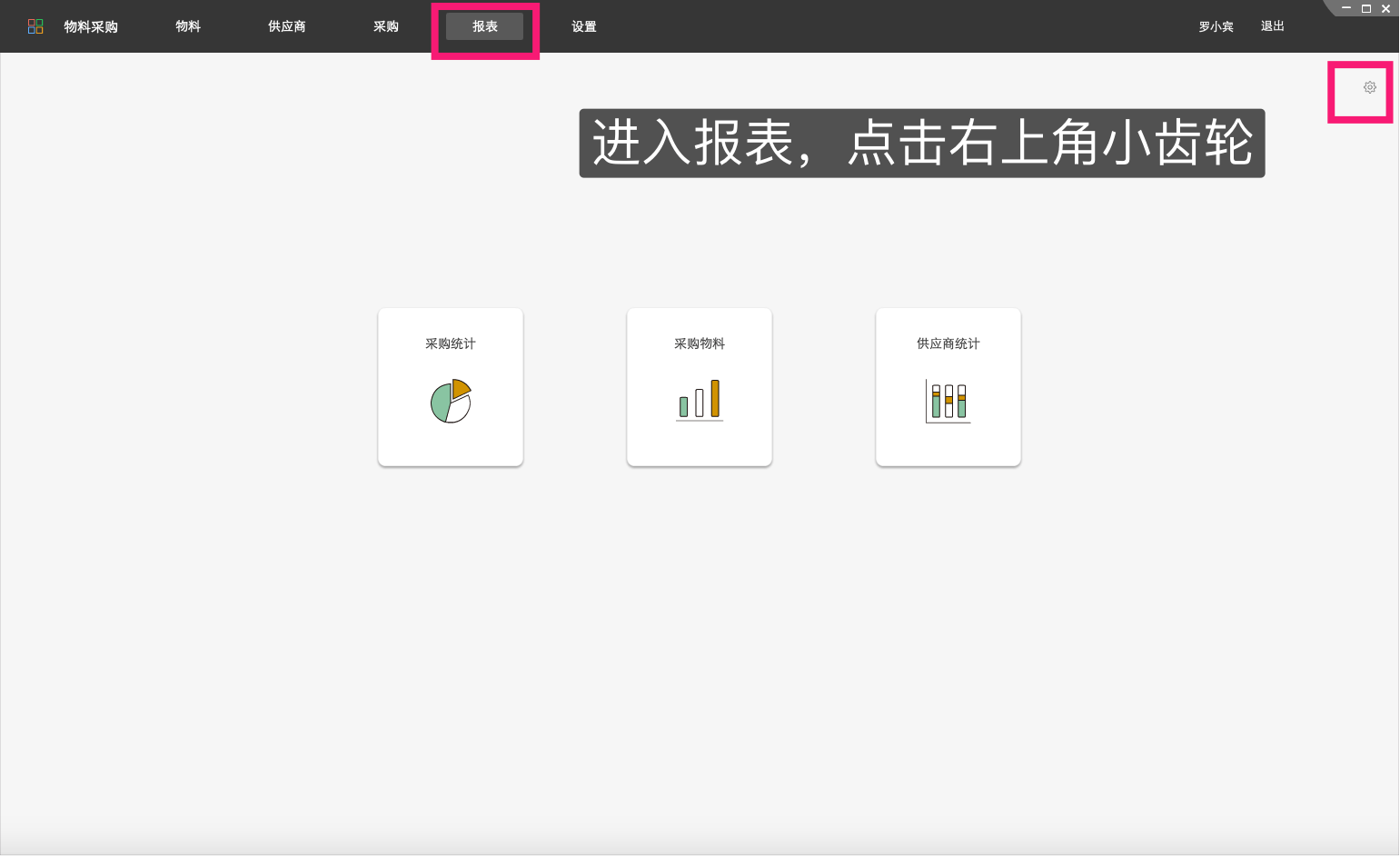Viewport: 1400px width, 856px height.
Task: Open the gear settings icon top right
Action: pyautogui.click(x=1370, y=87)
